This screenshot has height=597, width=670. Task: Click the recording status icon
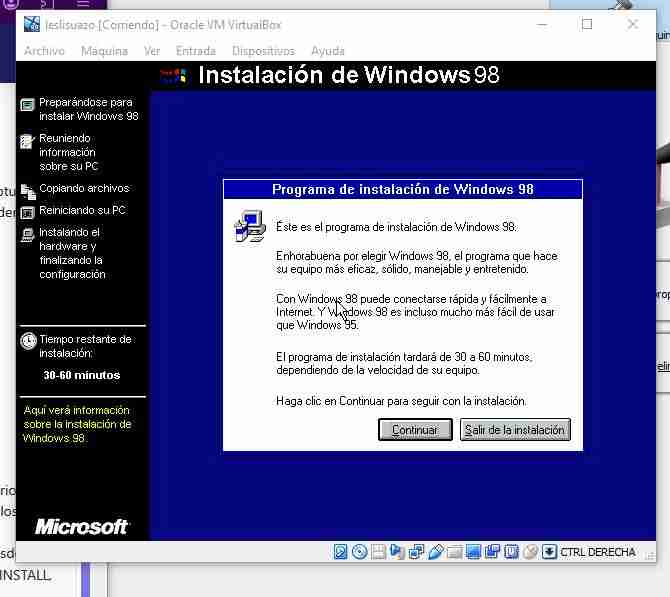pos(492,552)
